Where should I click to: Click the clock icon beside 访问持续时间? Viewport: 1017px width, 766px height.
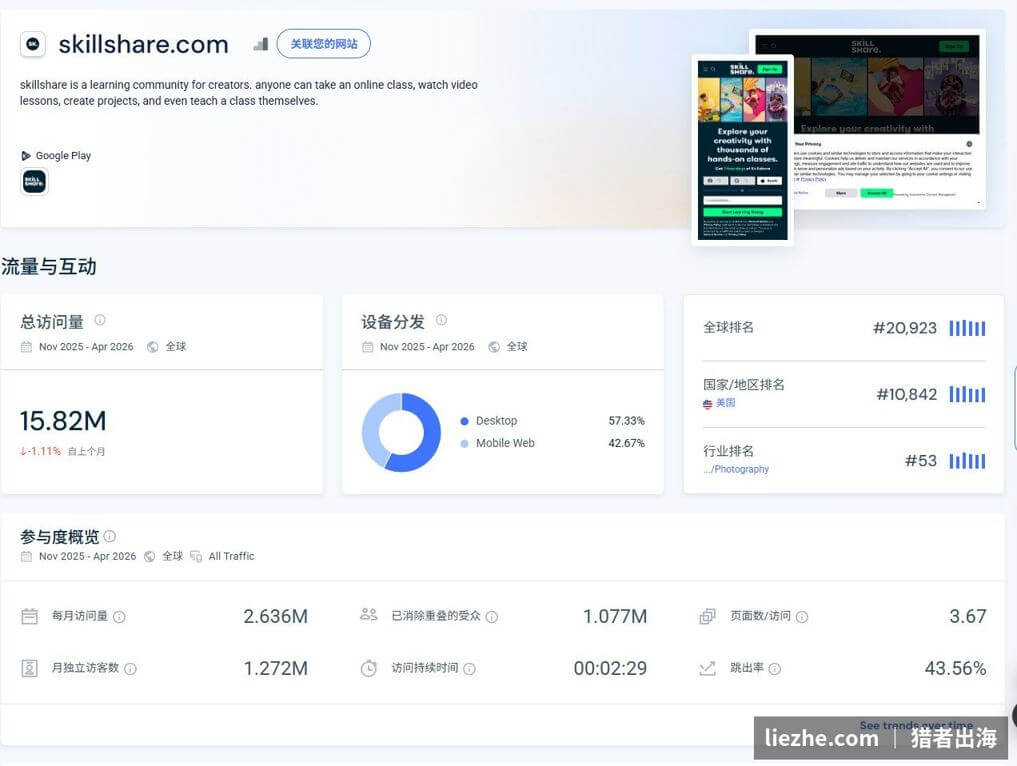click(x=368, y=668)
